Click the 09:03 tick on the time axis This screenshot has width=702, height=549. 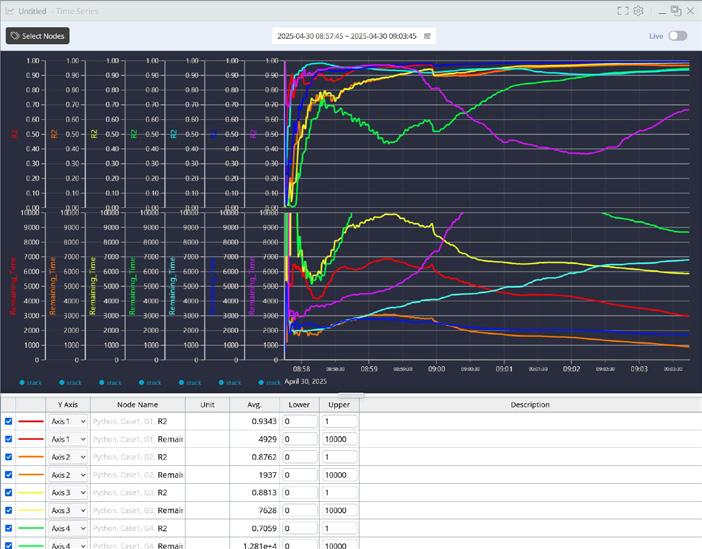coord(639,369)
